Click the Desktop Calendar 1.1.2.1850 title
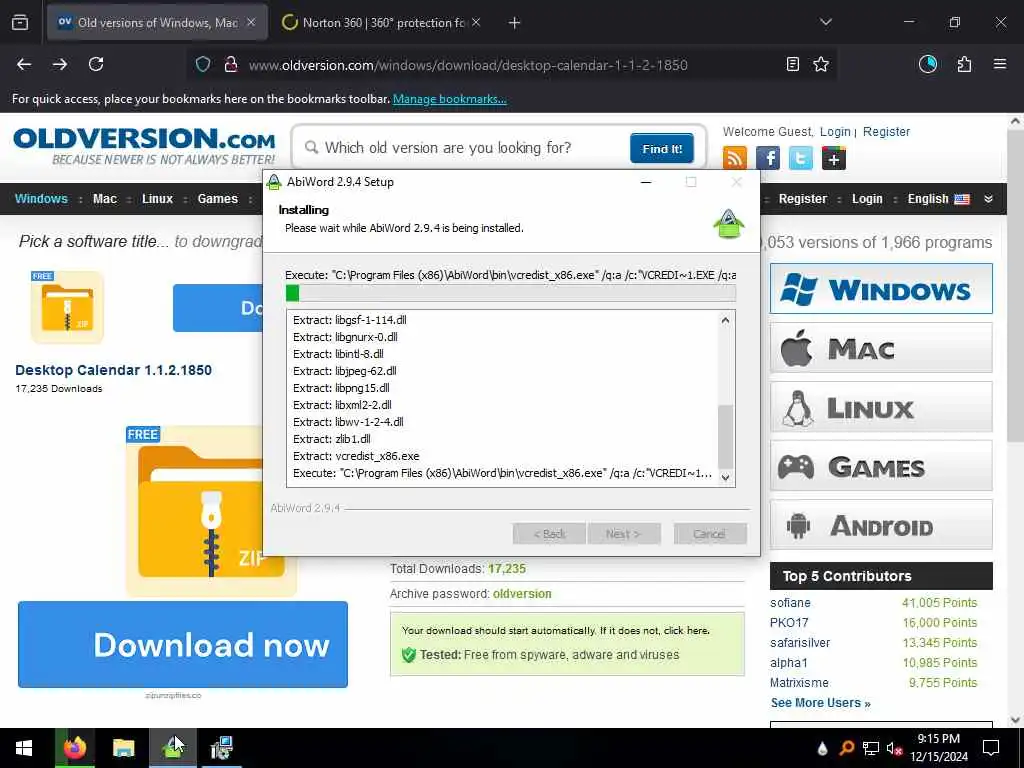Viewport: 1024px width, 768px height. (x=114, y=370)
